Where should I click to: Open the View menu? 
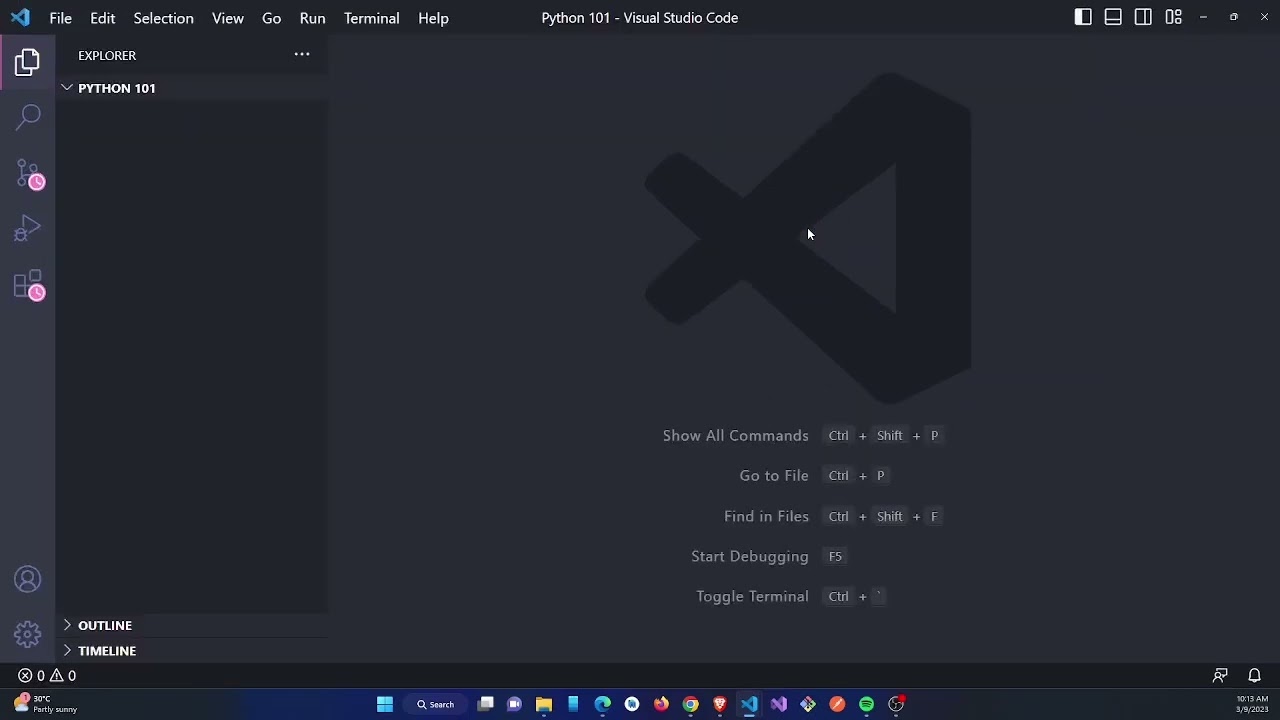227,18
